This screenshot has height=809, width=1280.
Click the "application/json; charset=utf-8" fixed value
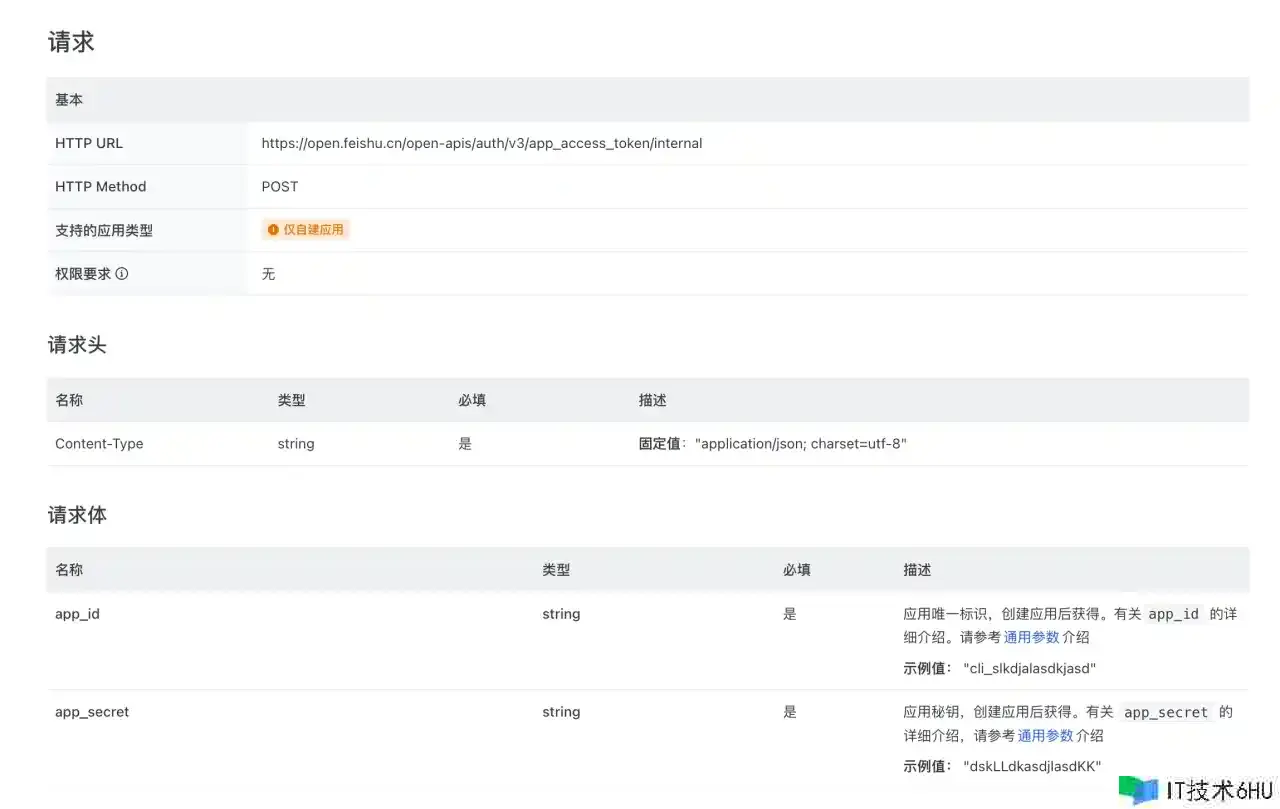coord(800,444)
